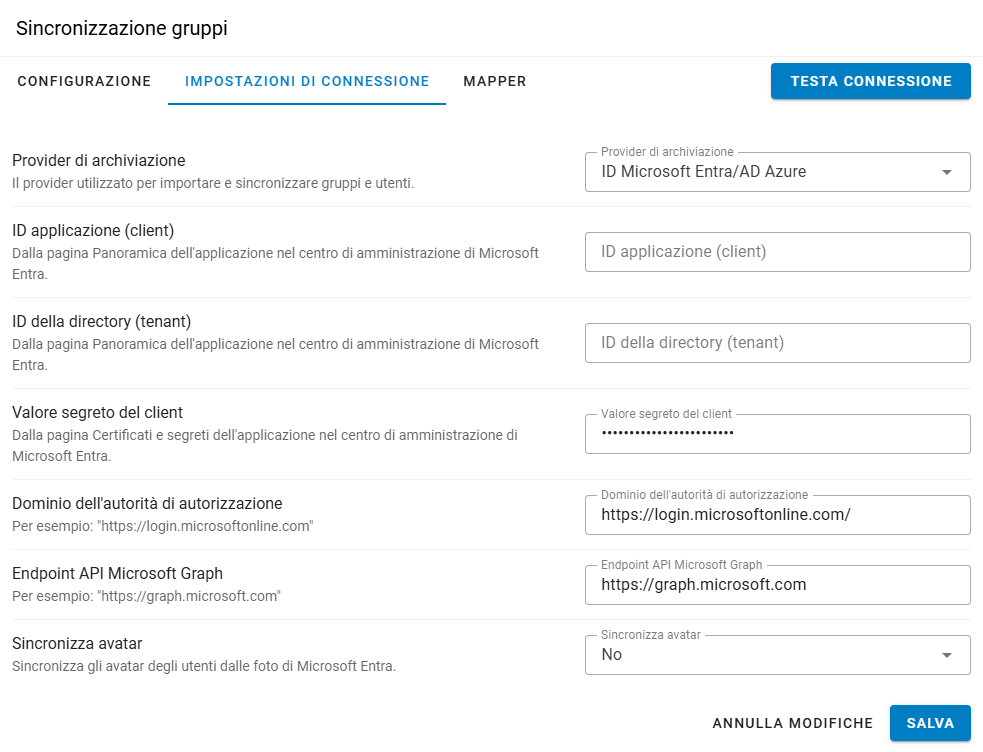Focus the ID della directory (tenant) field
Screen dimensions: 983x752
[x=777, y=343]
